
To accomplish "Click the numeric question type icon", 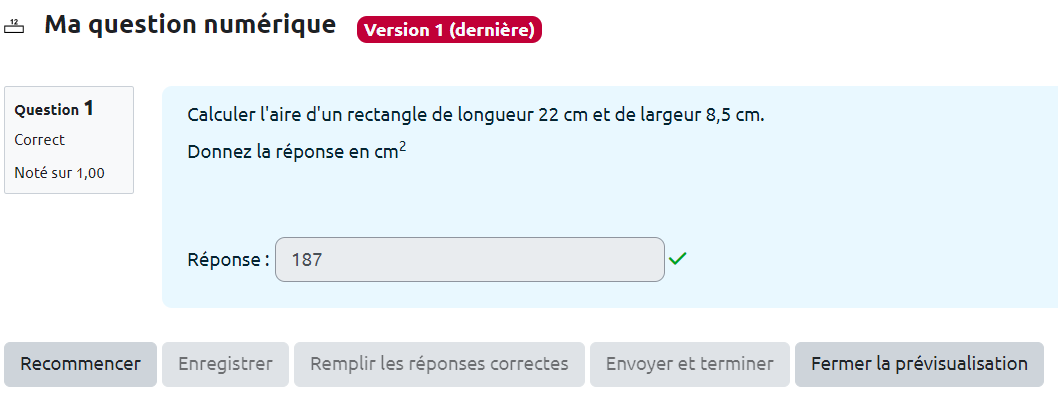I will pyautogui.click(x=14, y=27).
